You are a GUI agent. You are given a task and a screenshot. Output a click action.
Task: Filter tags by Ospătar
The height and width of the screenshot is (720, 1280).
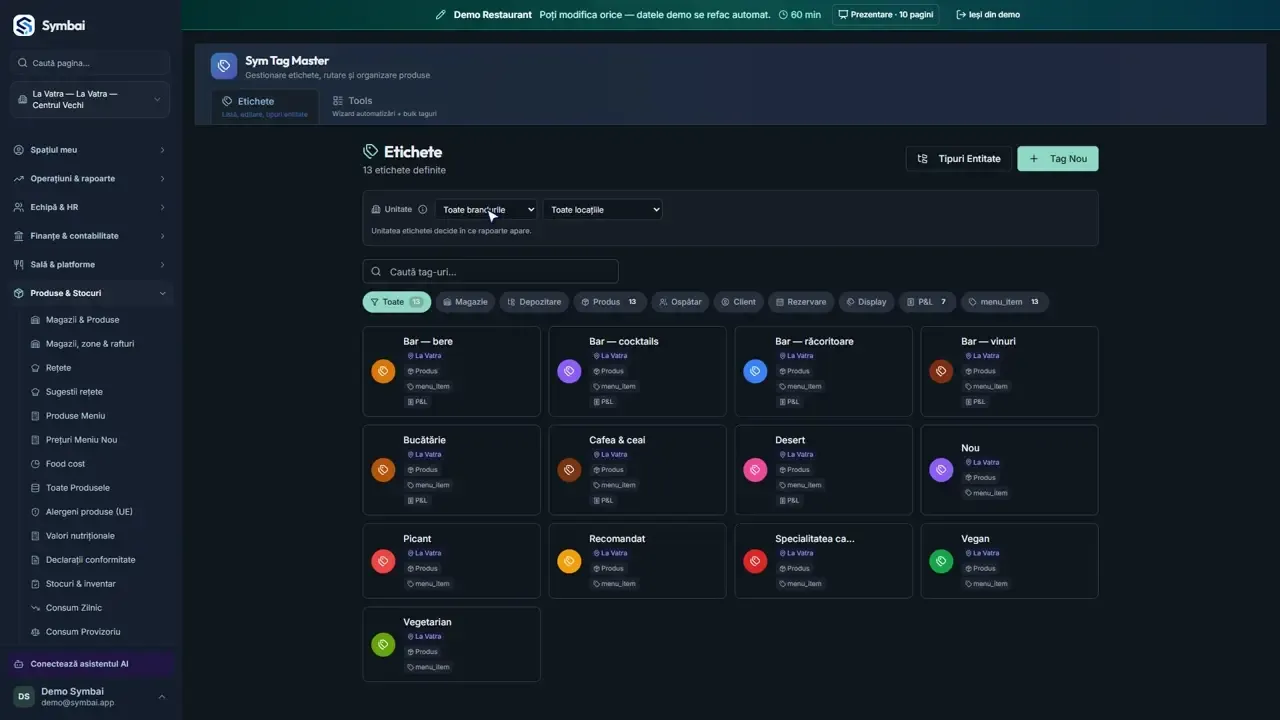coord(679,302)
